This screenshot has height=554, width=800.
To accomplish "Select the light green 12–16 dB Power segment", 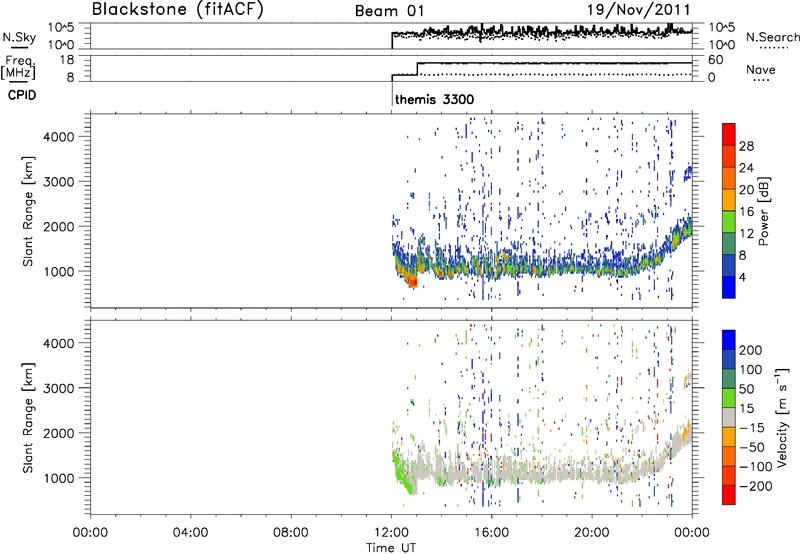I will pyautogui.click(x=729, y=222).
